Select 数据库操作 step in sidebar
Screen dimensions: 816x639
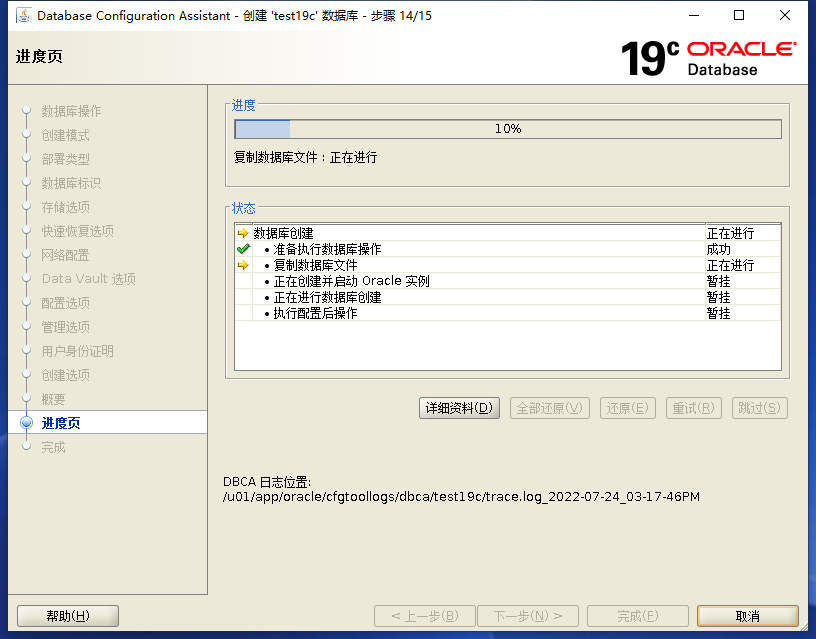coord(71,111)
